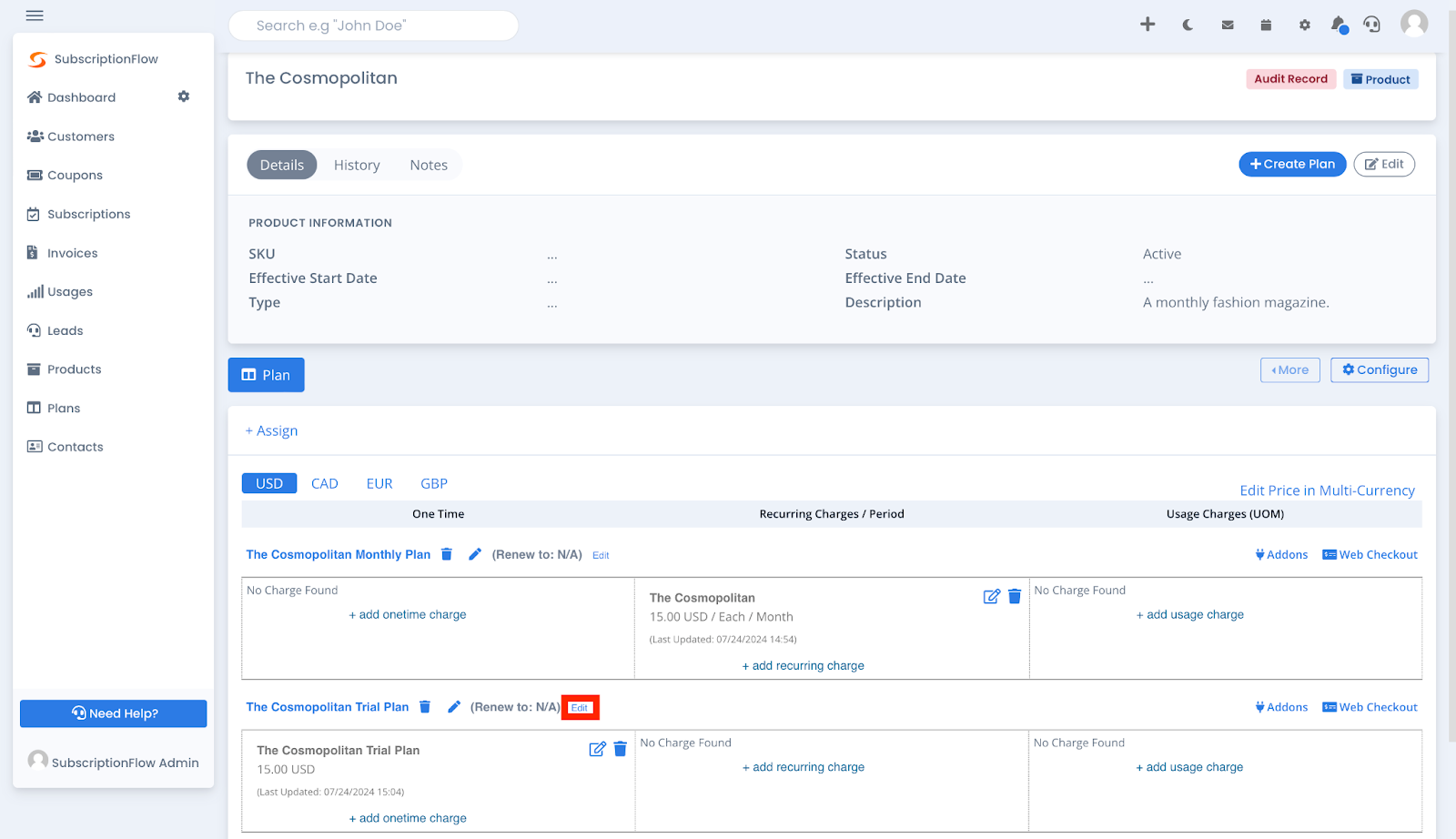Viewport: 1456px width, 839px height.
Task: Open Usages in the sidebar
Action: point(60,292)
